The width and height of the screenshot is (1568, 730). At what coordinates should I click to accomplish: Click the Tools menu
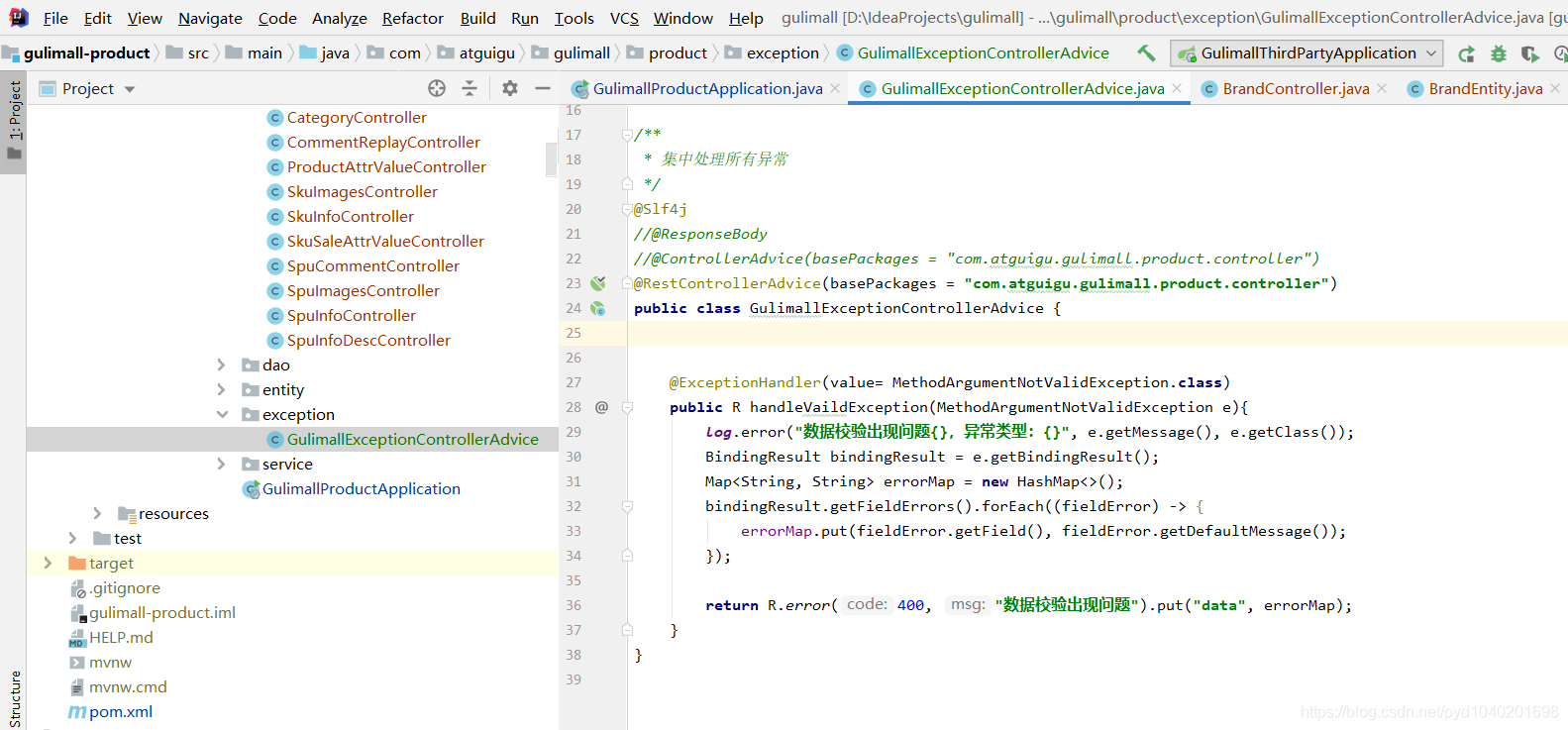click(574, 18)
